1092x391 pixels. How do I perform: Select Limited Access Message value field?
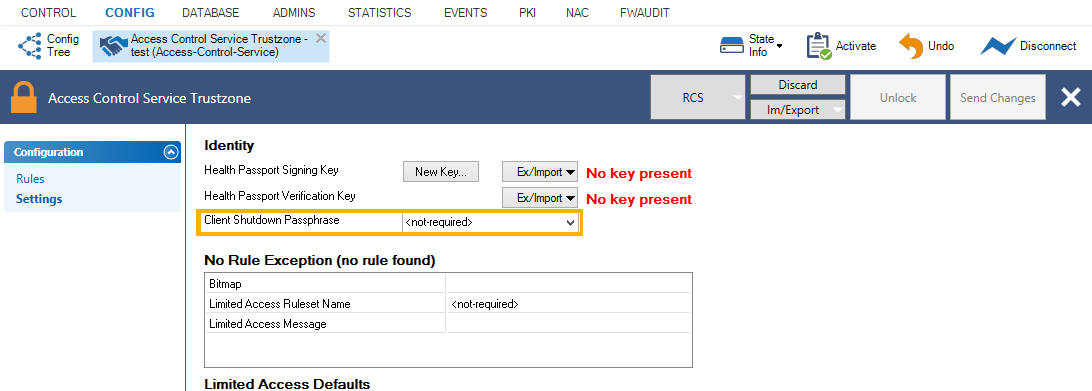pyautogui.click(x=569, y=324)
